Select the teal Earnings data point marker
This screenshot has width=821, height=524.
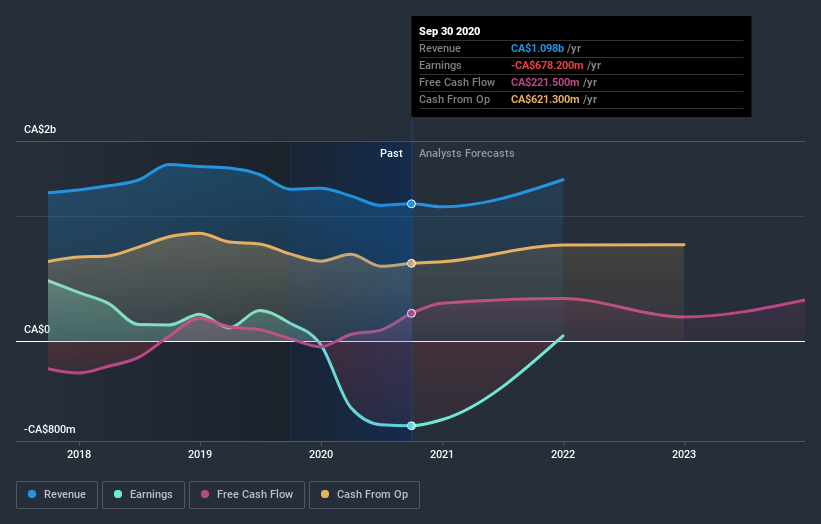[x=412, y=426]
